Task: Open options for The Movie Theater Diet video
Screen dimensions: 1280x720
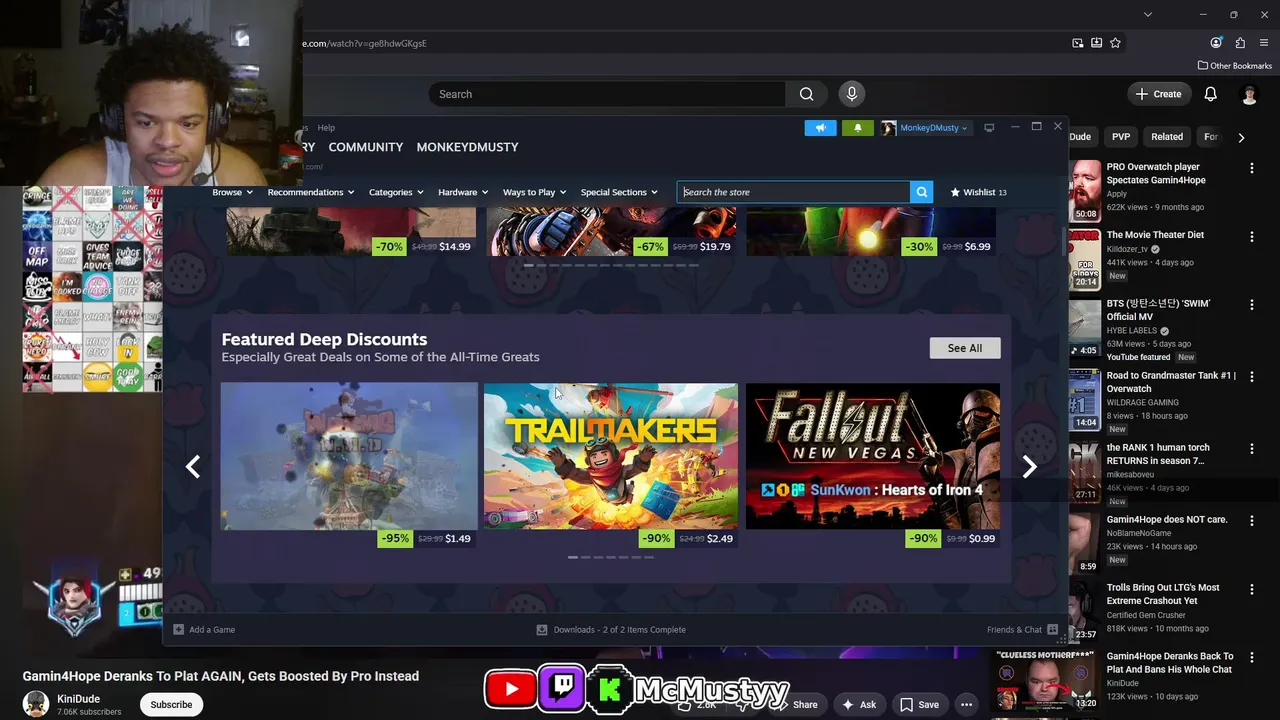Action: [x=1251, y=237]
